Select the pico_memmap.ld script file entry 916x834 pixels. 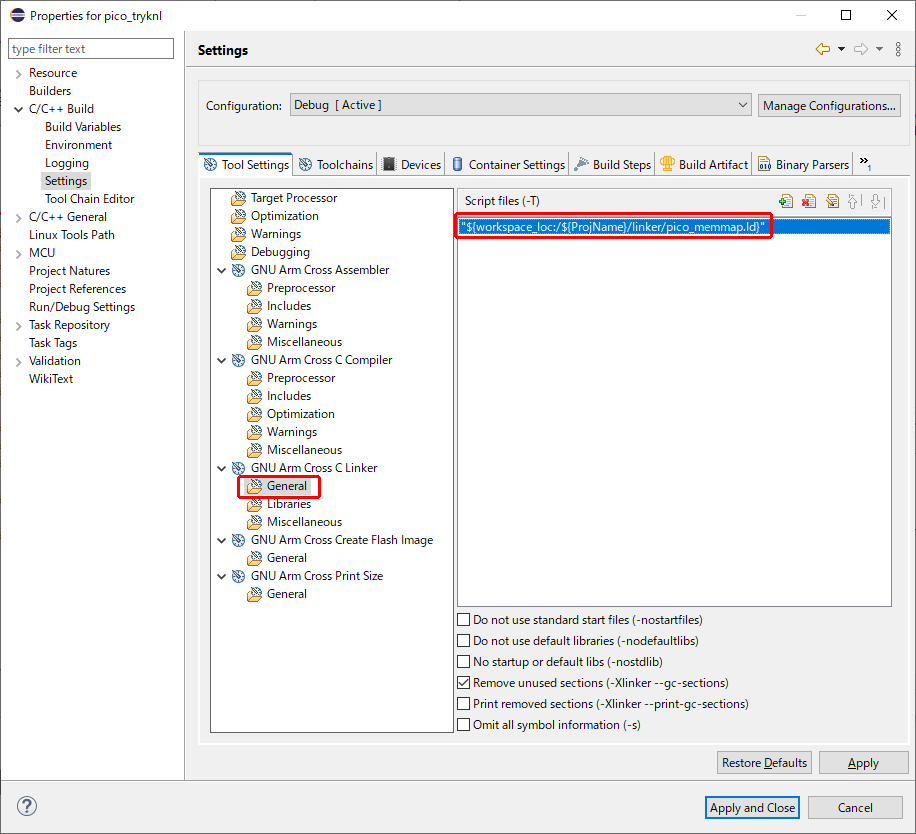point(613,227)
